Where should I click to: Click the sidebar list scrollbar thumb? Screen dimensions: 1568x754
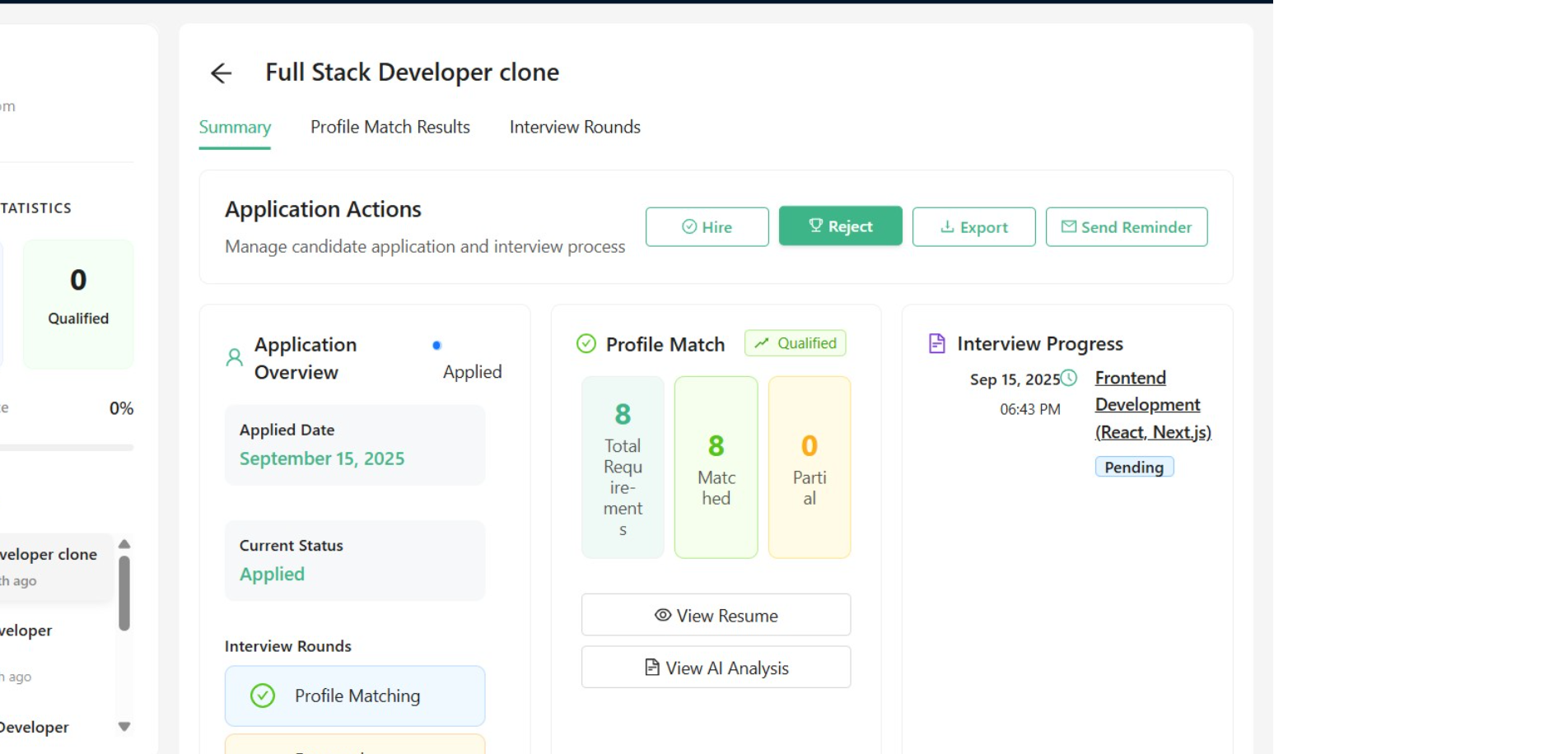(124, 593)
